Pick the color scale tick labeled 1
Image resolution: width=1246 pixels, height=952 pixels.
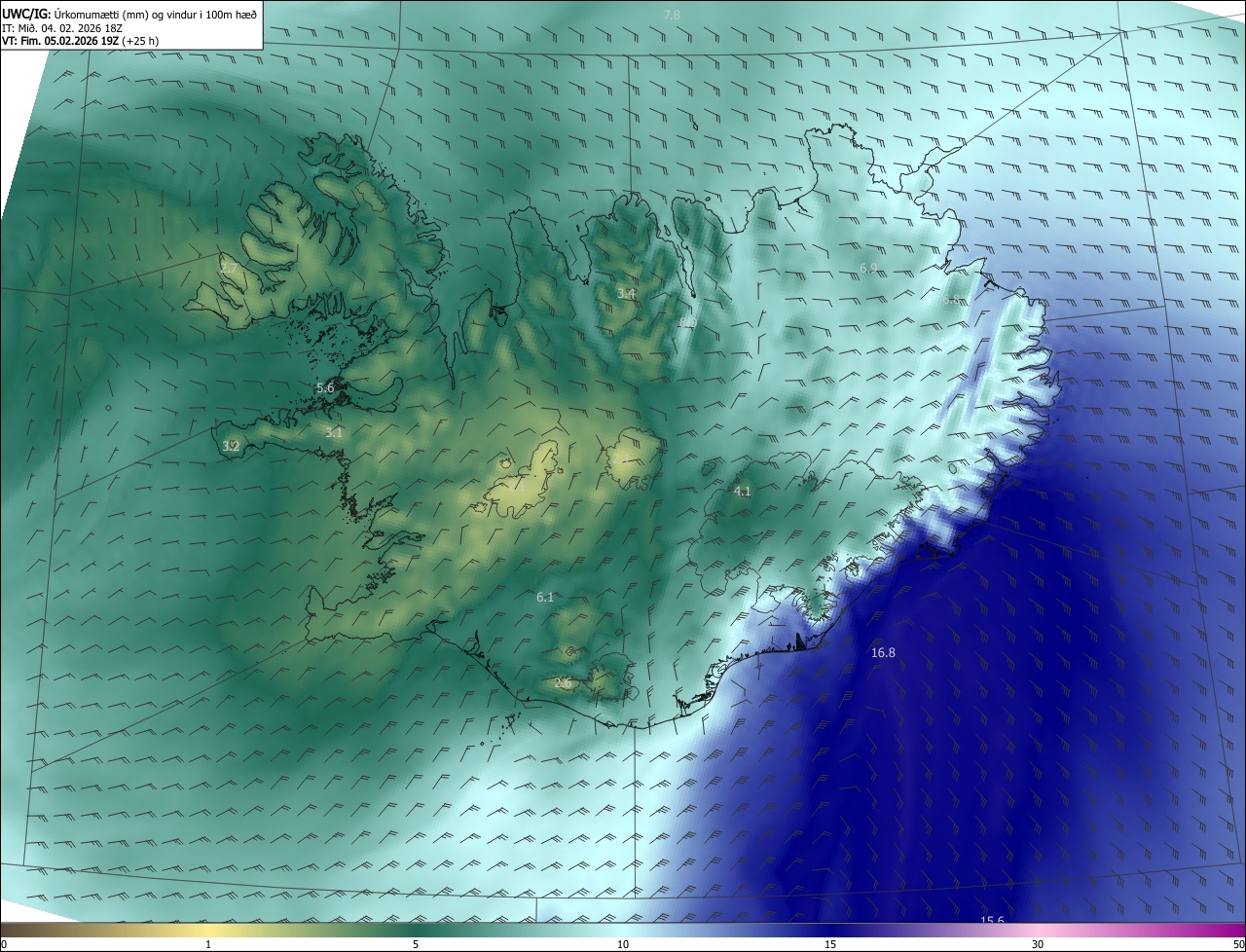click(x=208, y=944)
